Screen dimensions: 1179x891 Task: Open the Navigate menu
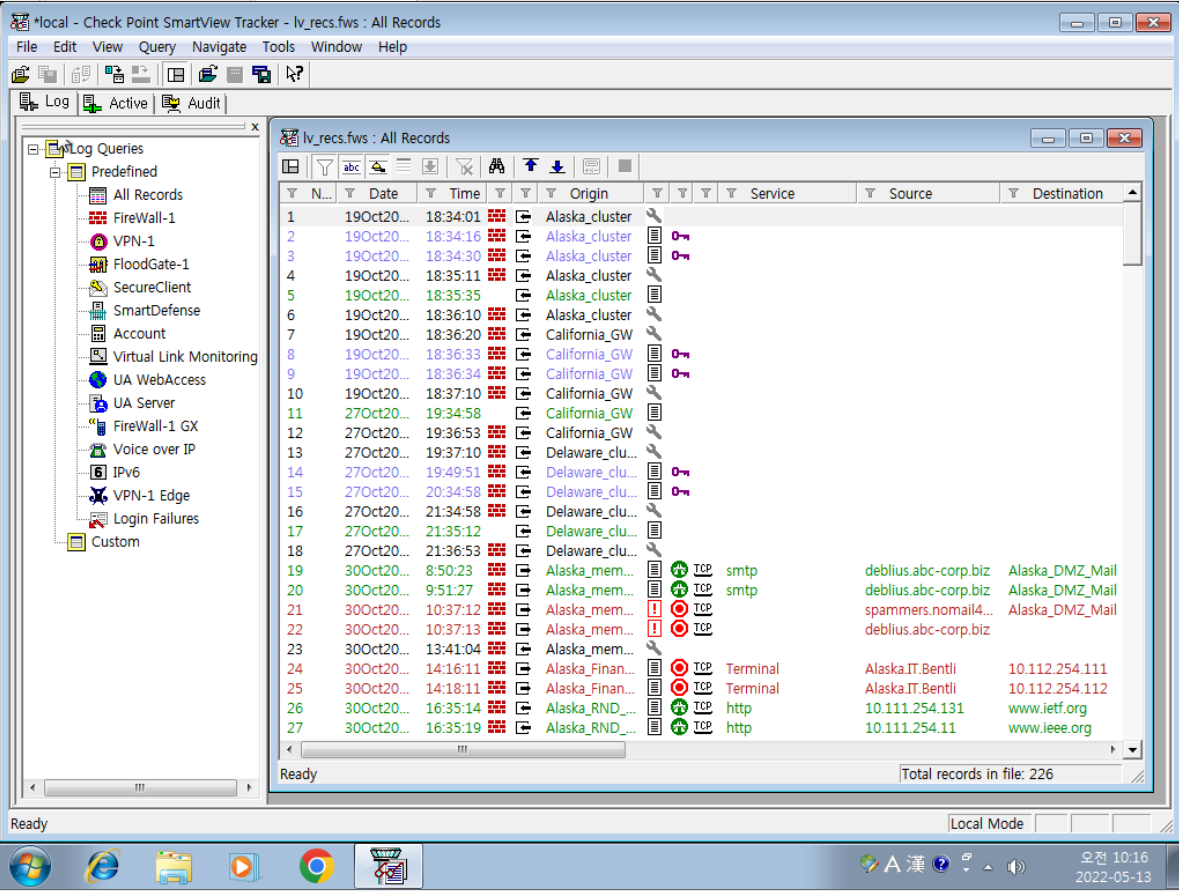219,47
